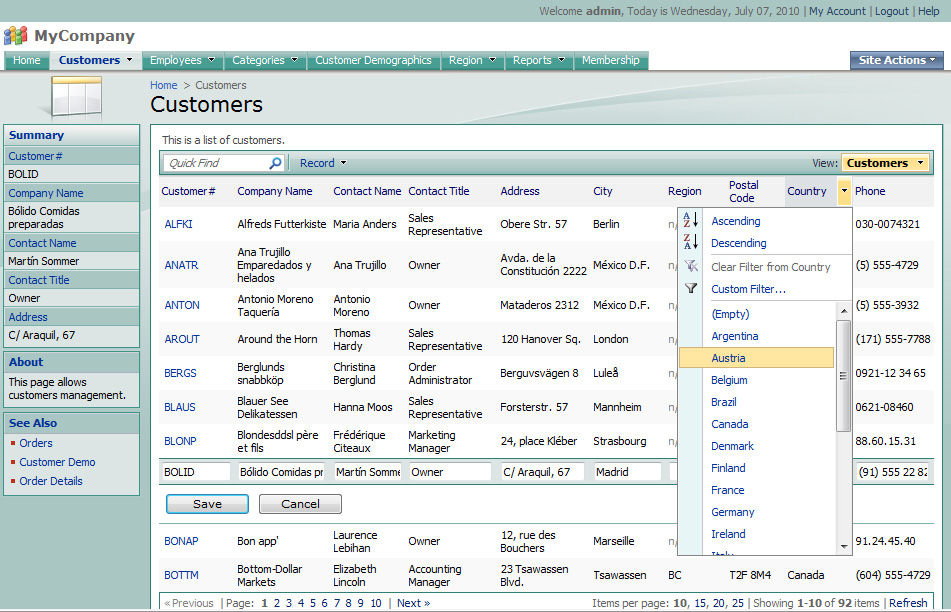Click the A-Z Ascending sort icon

[x=691, y=218]
